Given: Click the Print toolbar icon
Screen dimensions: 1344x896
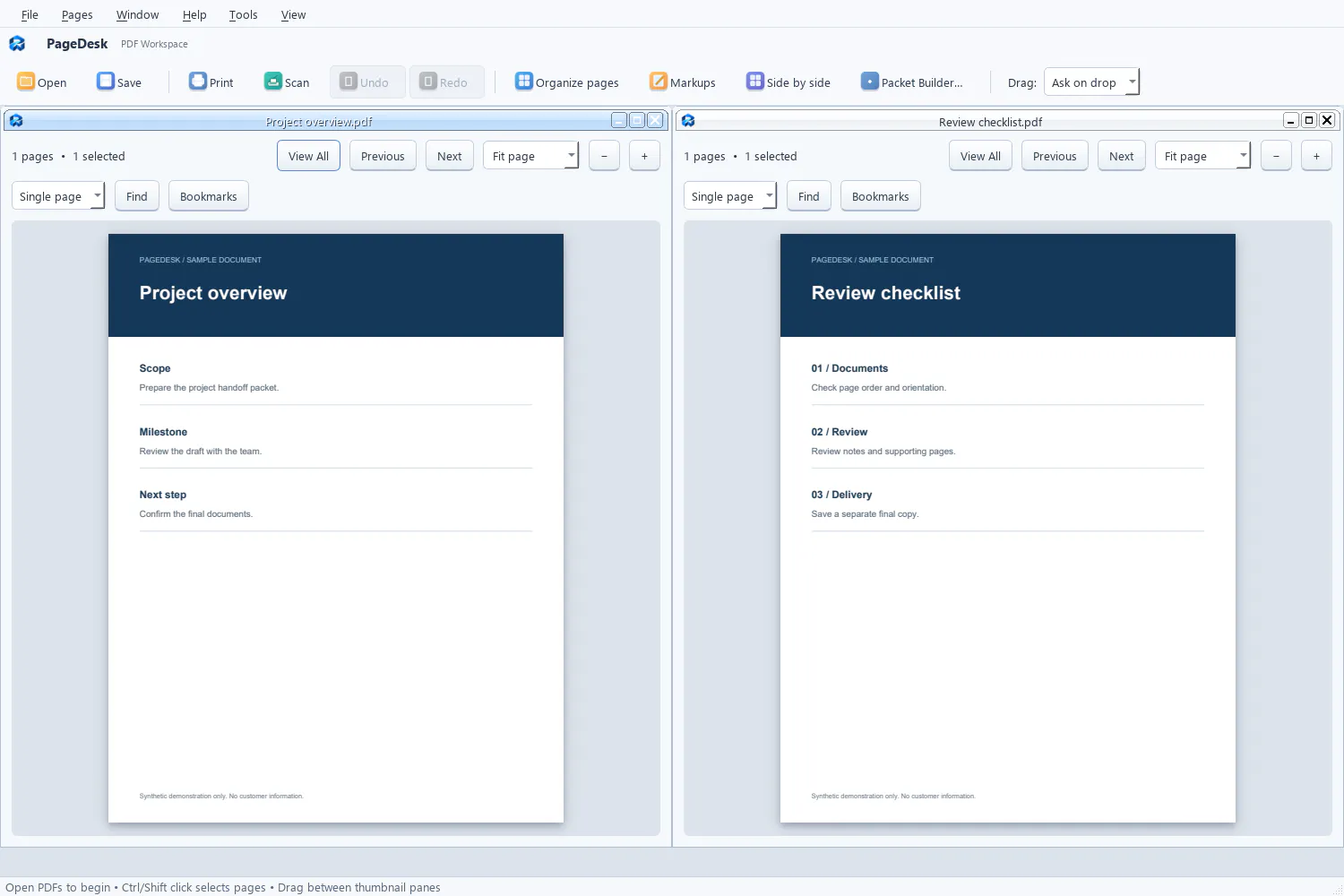Looking at the screenshot, I should [x=198, y=82].
